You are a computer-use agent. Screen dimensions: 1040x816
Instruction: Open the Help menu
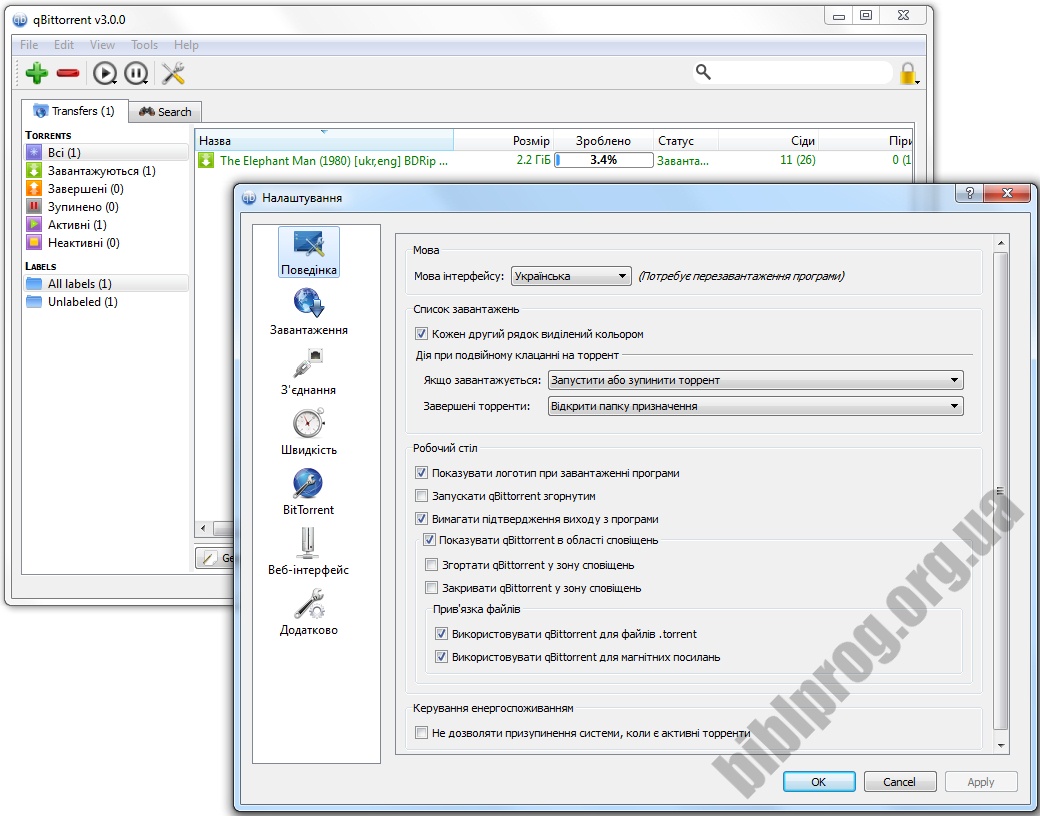click(186, 44)
